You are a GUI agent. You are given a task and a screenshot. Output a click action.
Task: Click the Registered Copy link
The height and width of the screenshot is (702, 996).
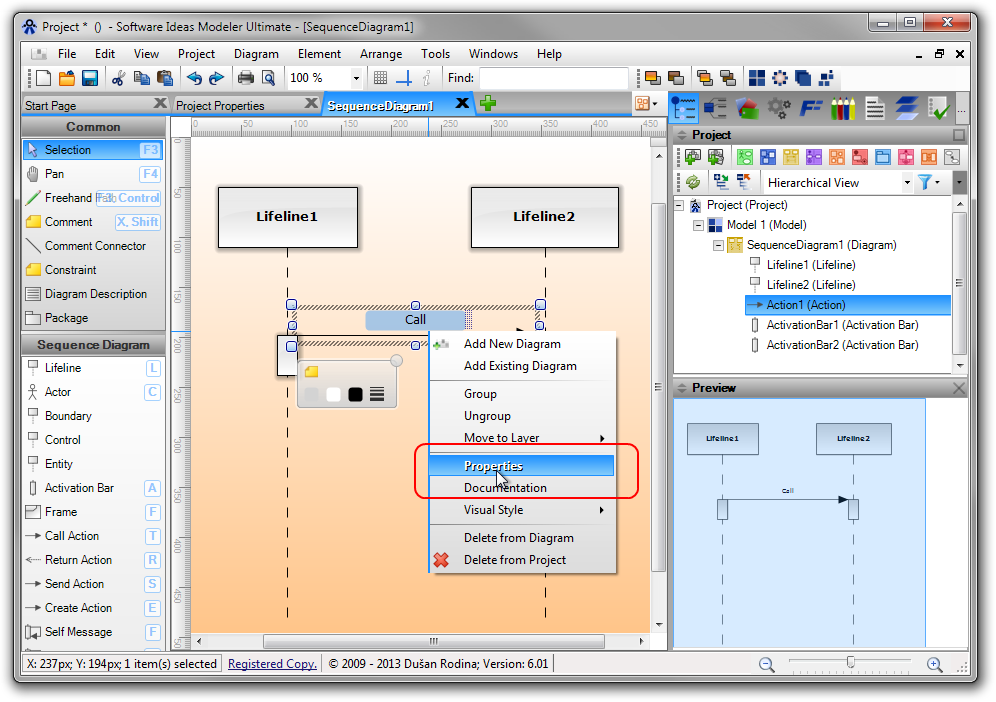click(272, 664)
